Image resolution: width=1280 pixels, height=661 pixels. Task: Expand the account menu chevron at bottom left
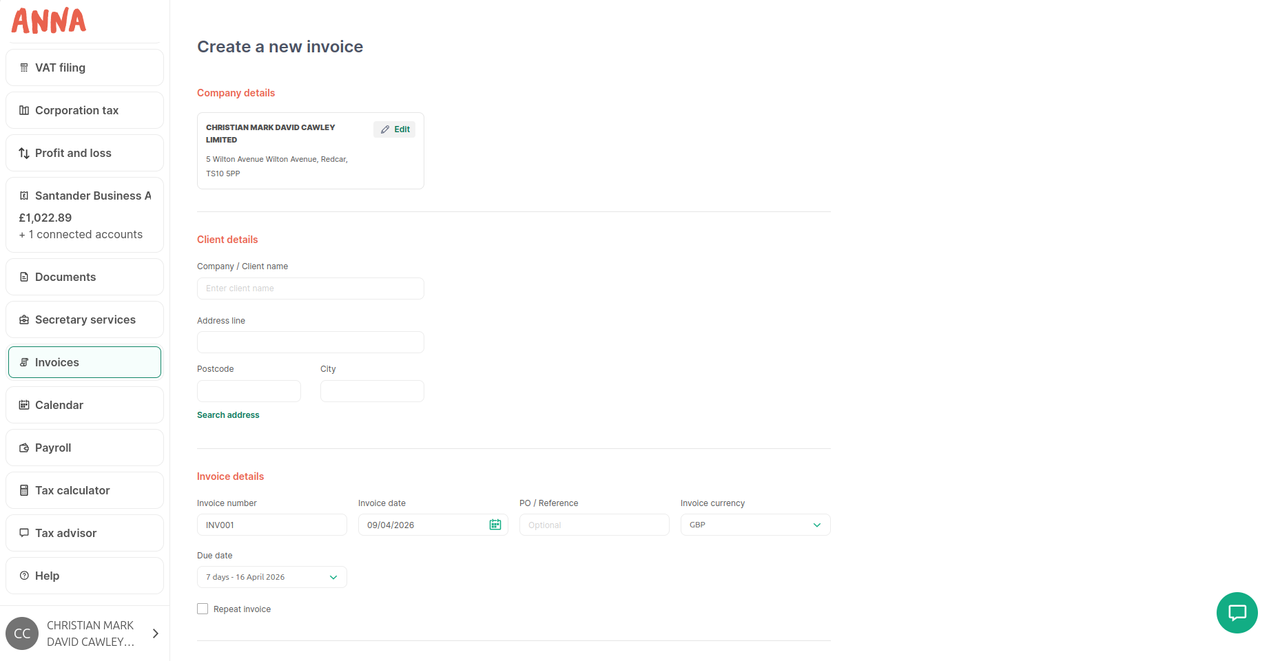pyautogui.click(x=155, y=634)
